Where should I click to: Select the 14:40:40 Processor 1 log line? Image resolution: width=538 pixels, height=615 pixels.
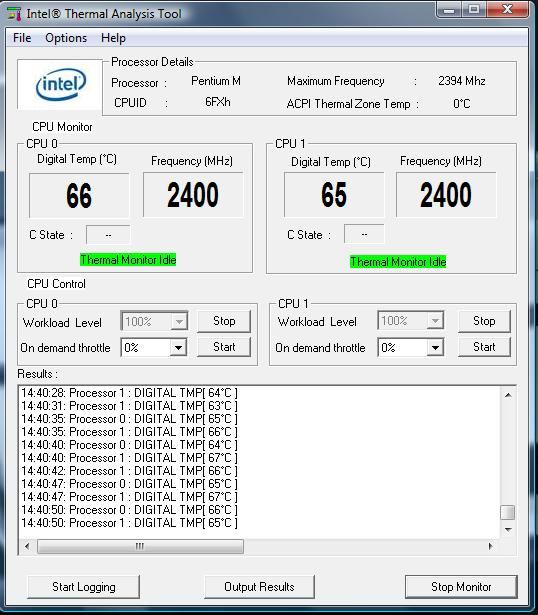(x=129, y=458)
